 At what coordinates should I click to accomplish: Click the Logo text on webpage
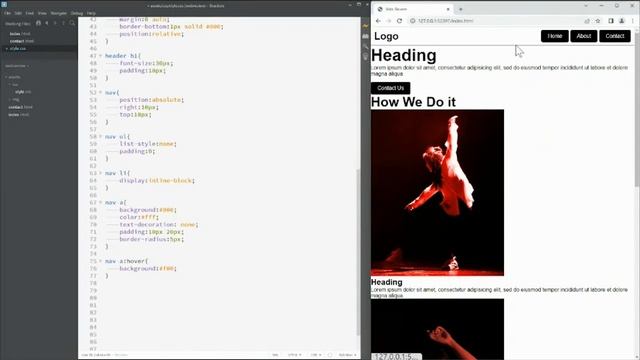(386, 36)
